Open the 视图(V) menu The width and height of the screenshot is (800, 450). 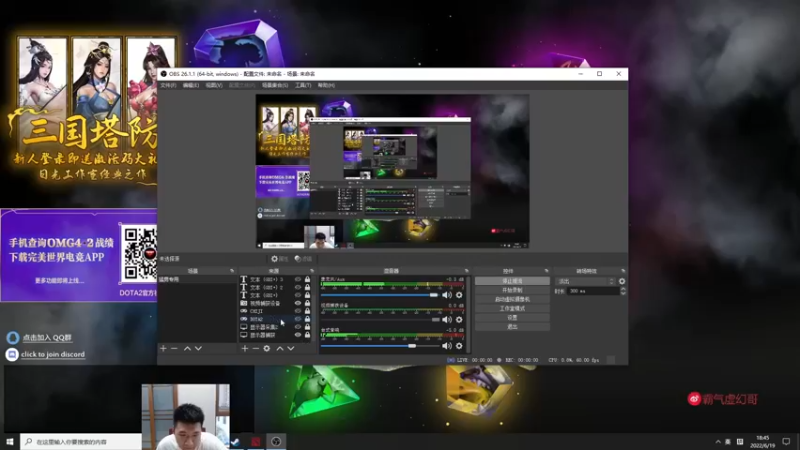pyautogui.click(x=214, y=85)
